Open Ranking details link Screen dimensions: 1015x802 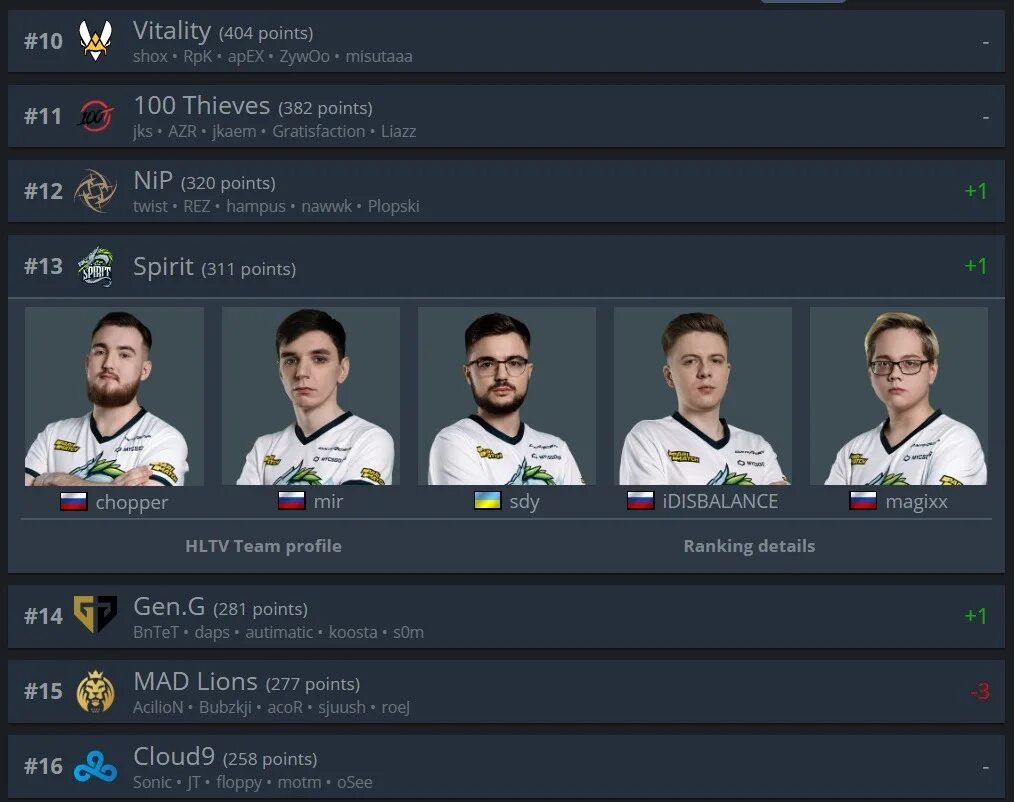pyautogui.click(x=749, y=546)
